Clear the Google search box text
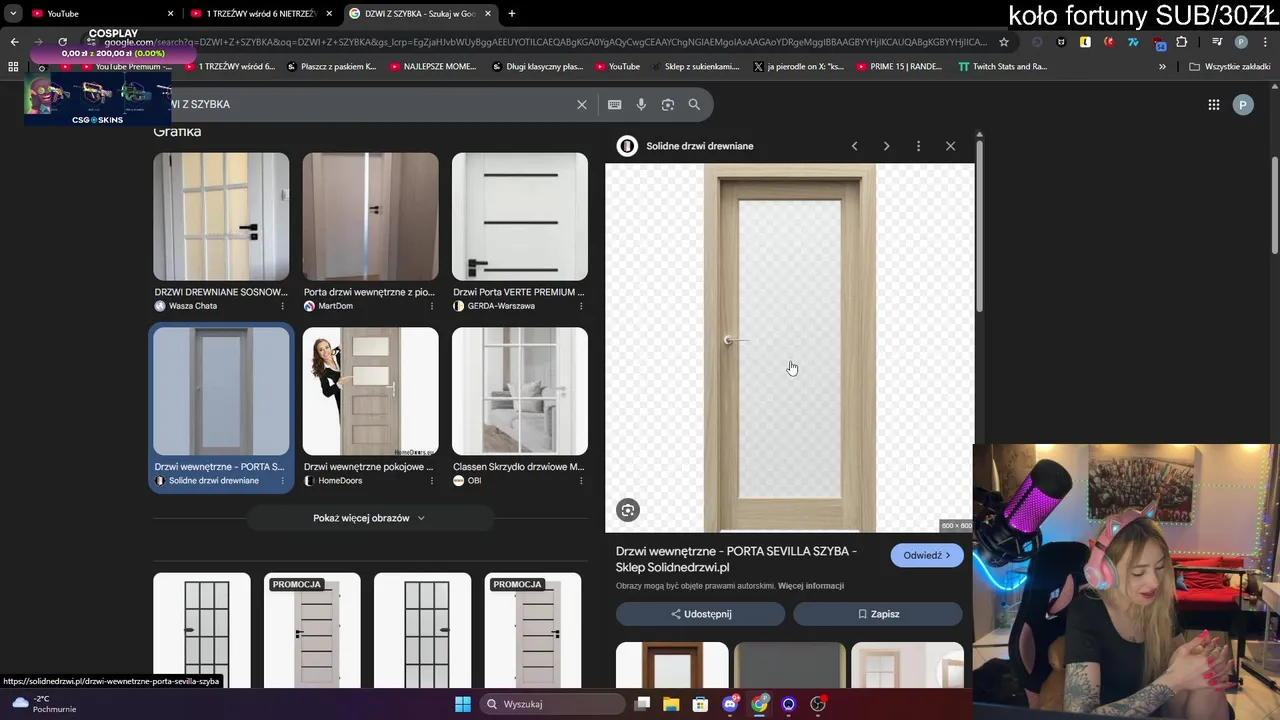1280x720 pixels. [581, 104]
